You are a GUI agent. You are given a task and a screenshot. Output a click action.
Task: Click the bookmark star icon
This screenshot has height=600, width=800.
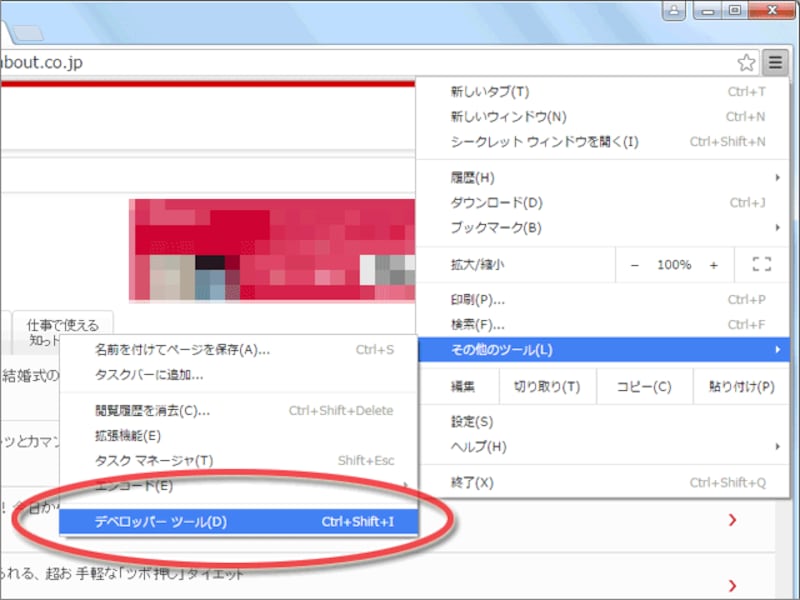click(x=745, y=62)
